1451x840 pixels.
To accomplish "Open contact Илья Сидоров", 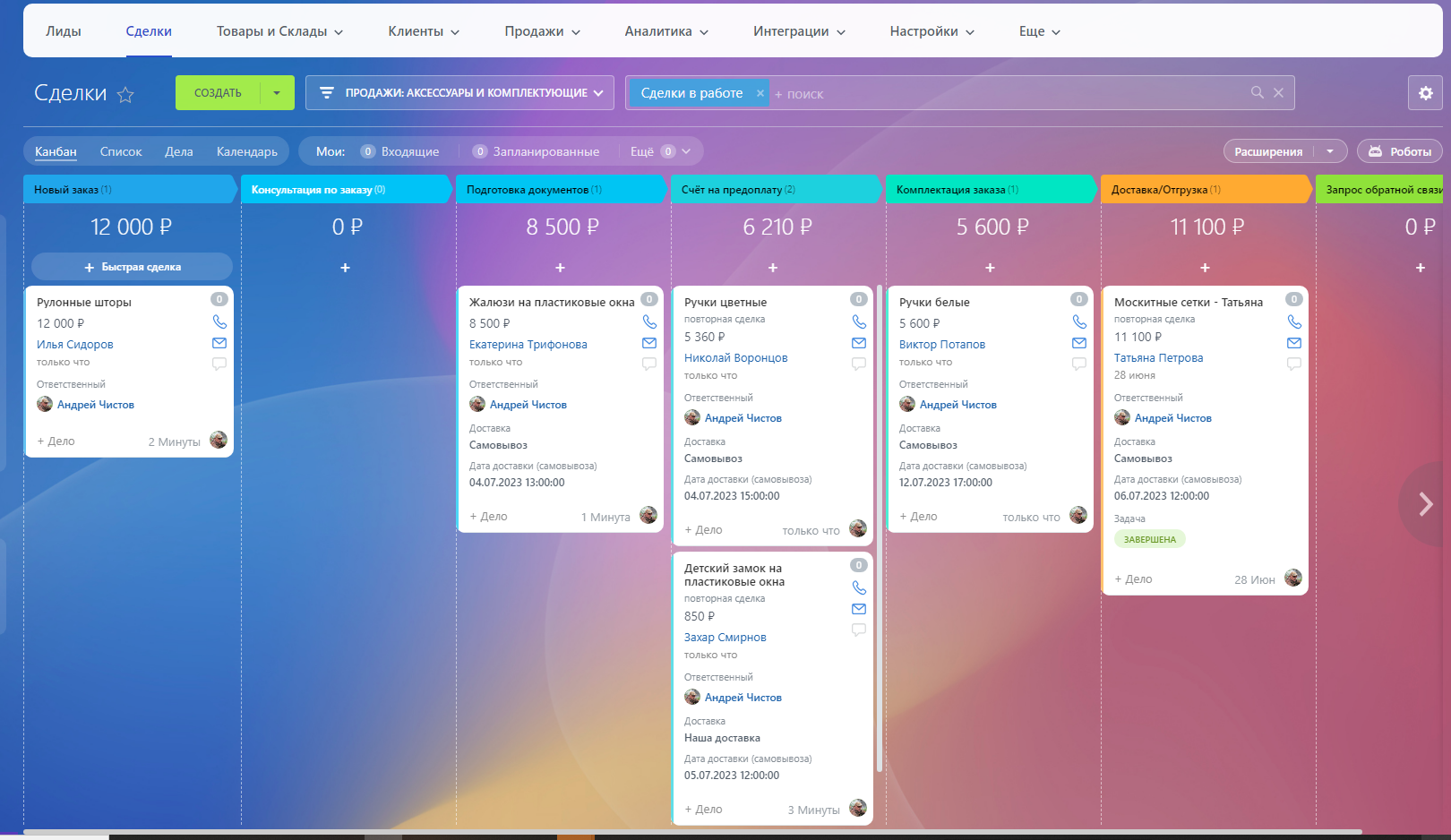I will pyautogui.click(x=75, y=344).
